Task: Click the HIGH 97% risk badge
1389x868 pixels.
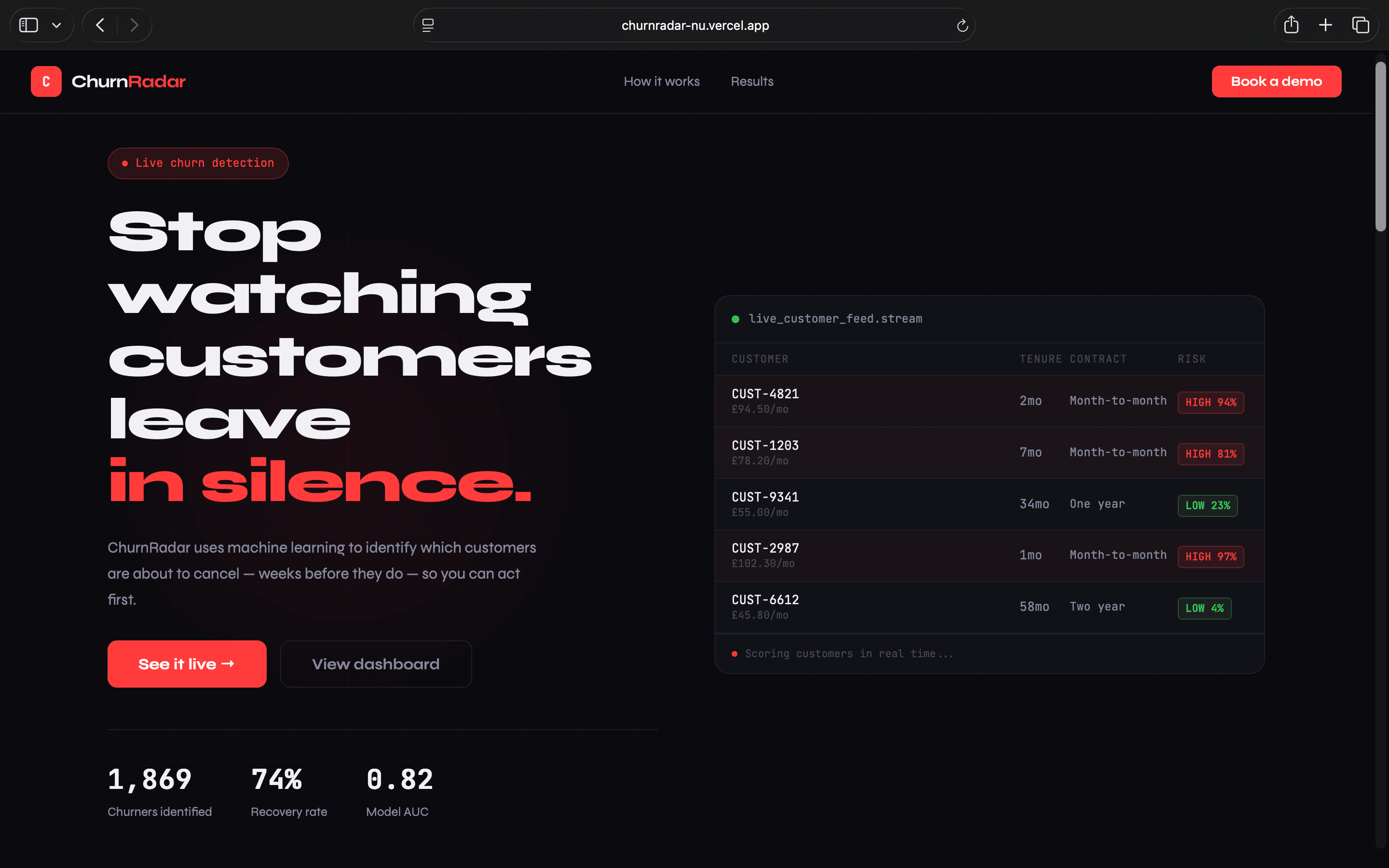Action: (x=1211, y=557)
